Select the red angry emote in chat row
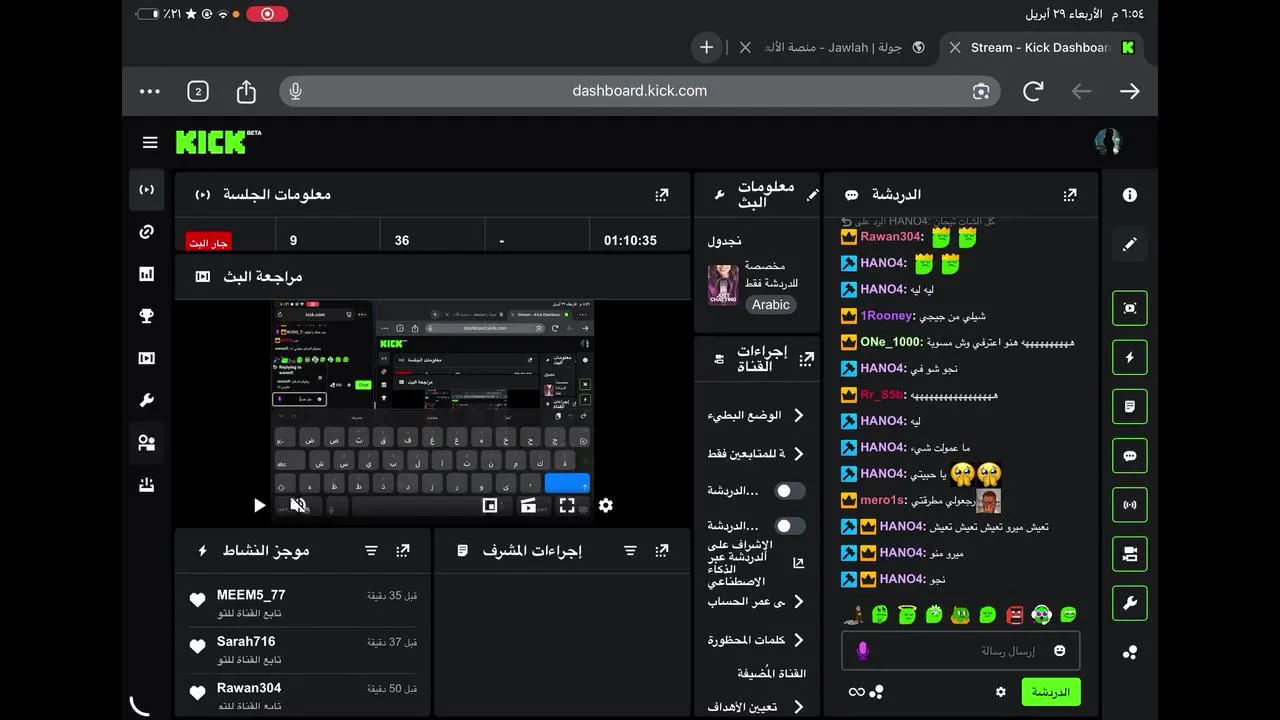Image resolution: width=1280 pixels, height=720 pixels. pyautogui.click(x=1015, y=614)
